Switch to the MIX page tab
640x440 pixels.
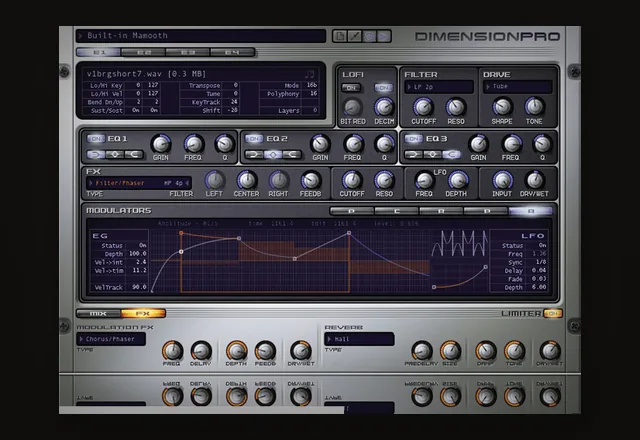(x=98, y=313)
